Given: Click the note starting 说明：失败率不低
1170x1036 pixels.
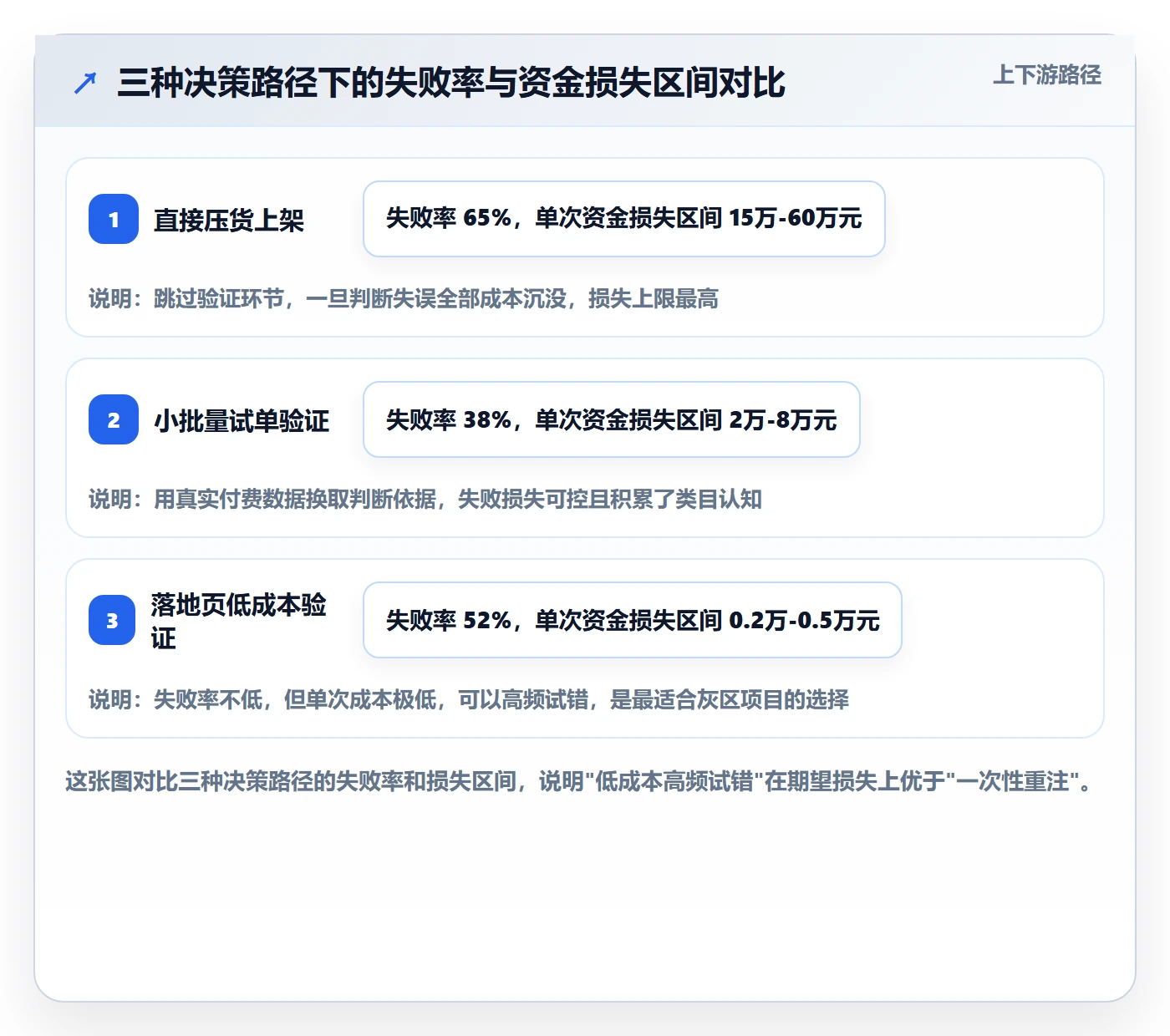Looking at the screenshot, I should pos(469,700).
